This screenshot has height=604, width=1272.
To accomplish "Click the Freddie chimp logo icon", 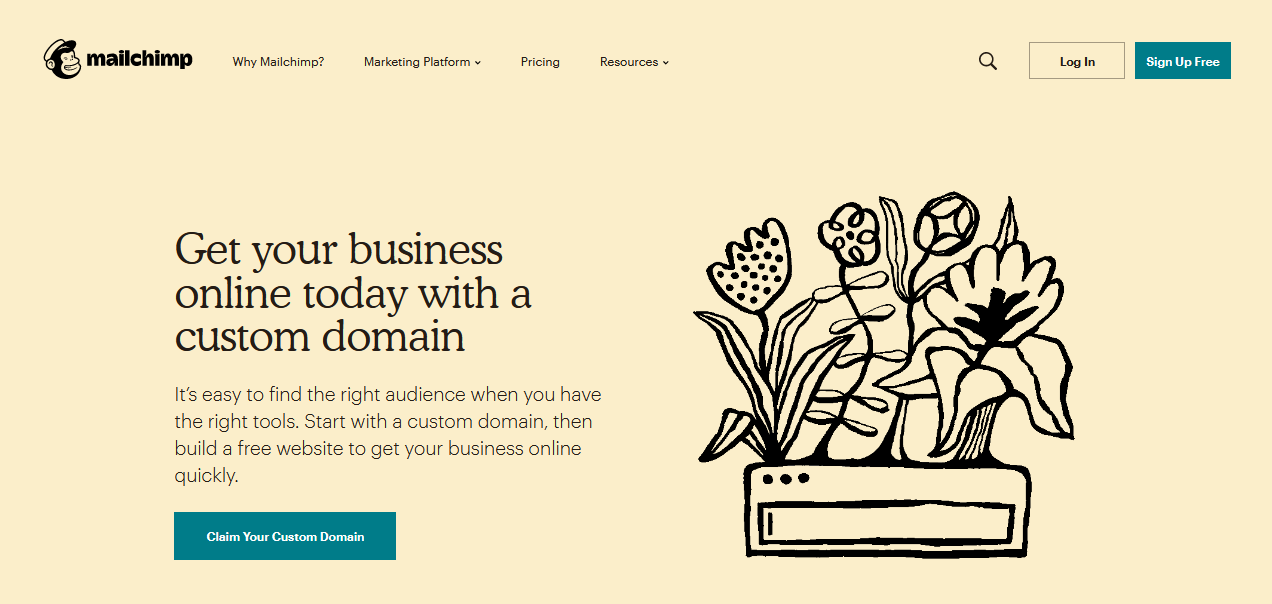I will tap(61, 60).
